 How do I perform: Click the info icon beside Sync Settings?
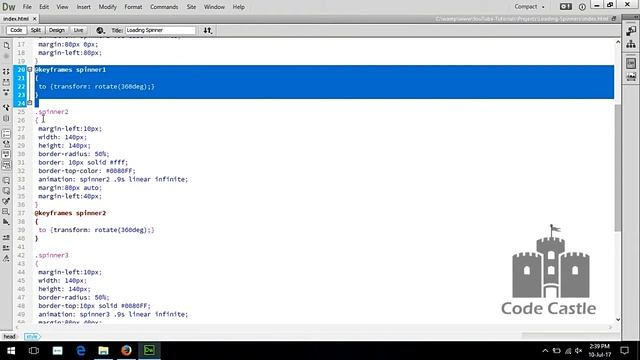click(x=582, y=7)
